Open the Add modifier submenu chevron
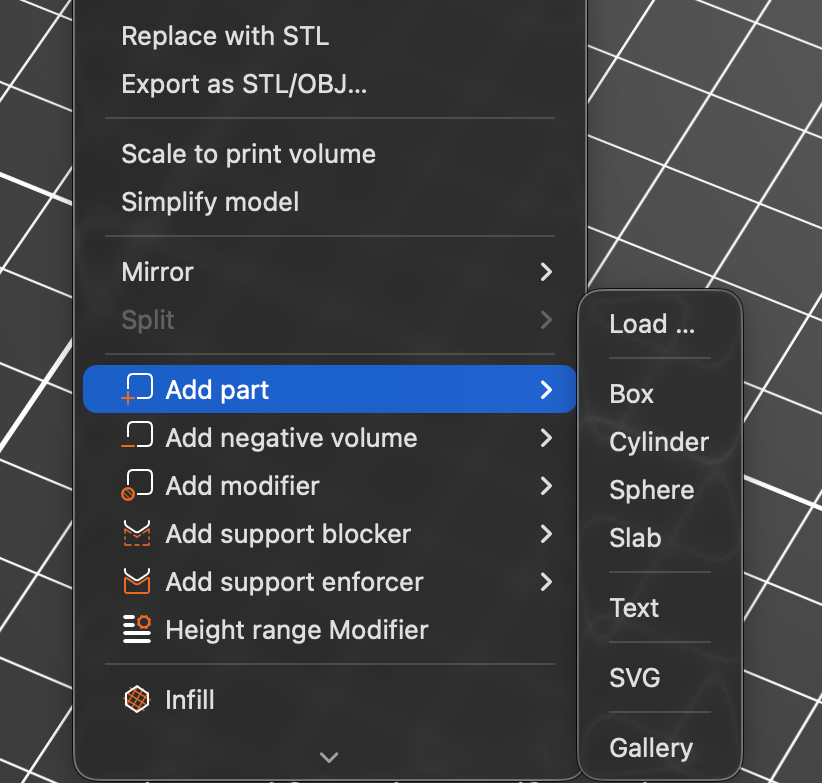 tap(546, 486)
